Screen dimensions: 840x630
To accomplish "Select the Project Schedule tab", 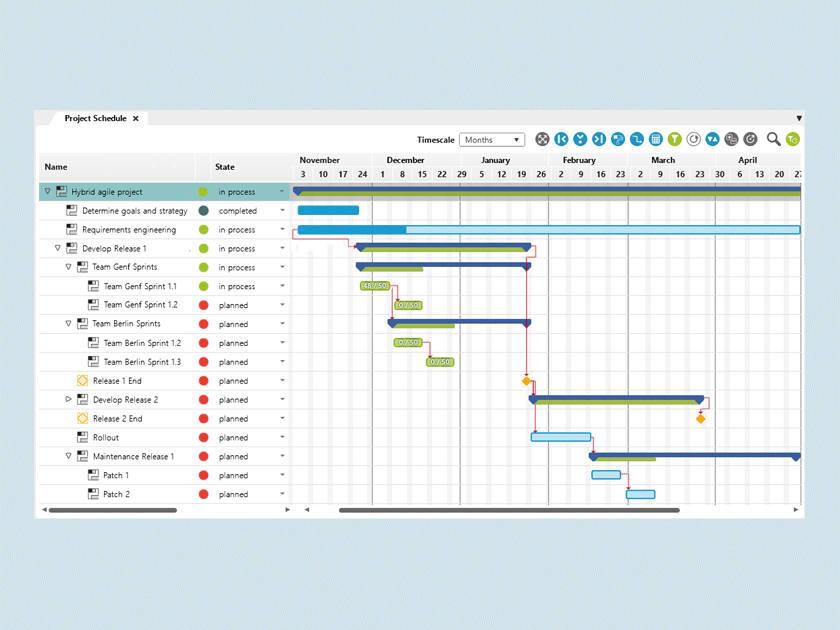I will pos(95,118).
